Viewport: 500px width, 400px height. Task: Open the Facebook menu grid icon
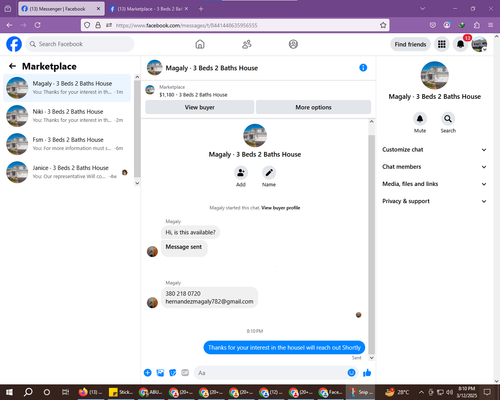pyautogui.click(x=442, y=44)
